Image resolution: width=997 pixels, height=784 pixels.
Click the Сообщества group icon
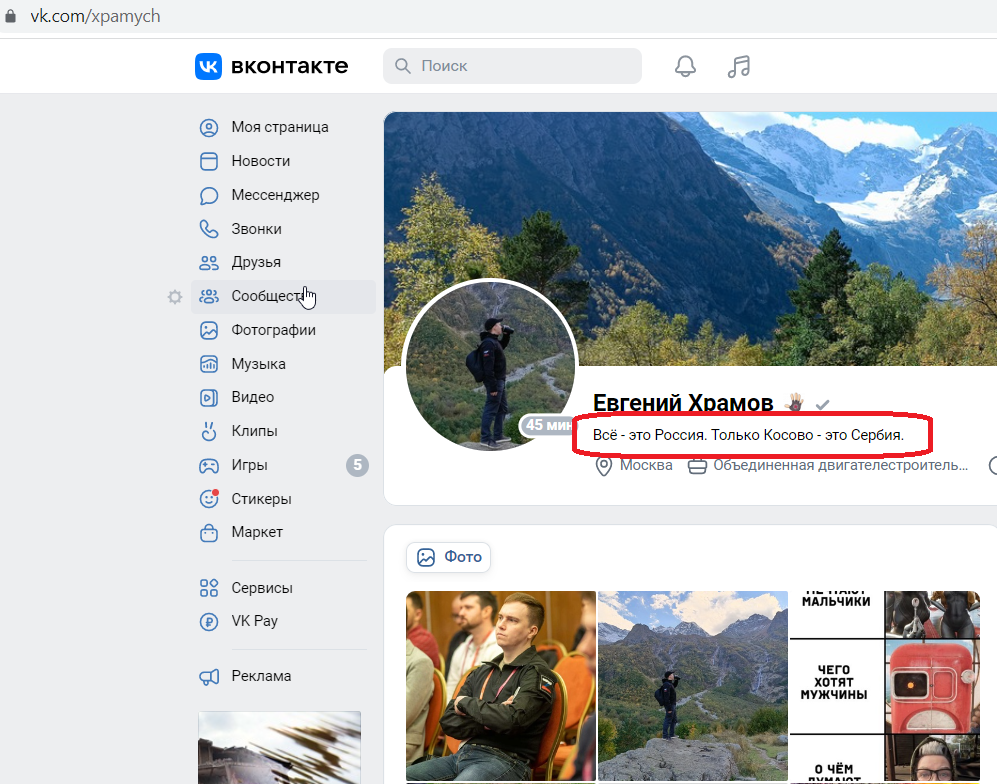point(209,296)
